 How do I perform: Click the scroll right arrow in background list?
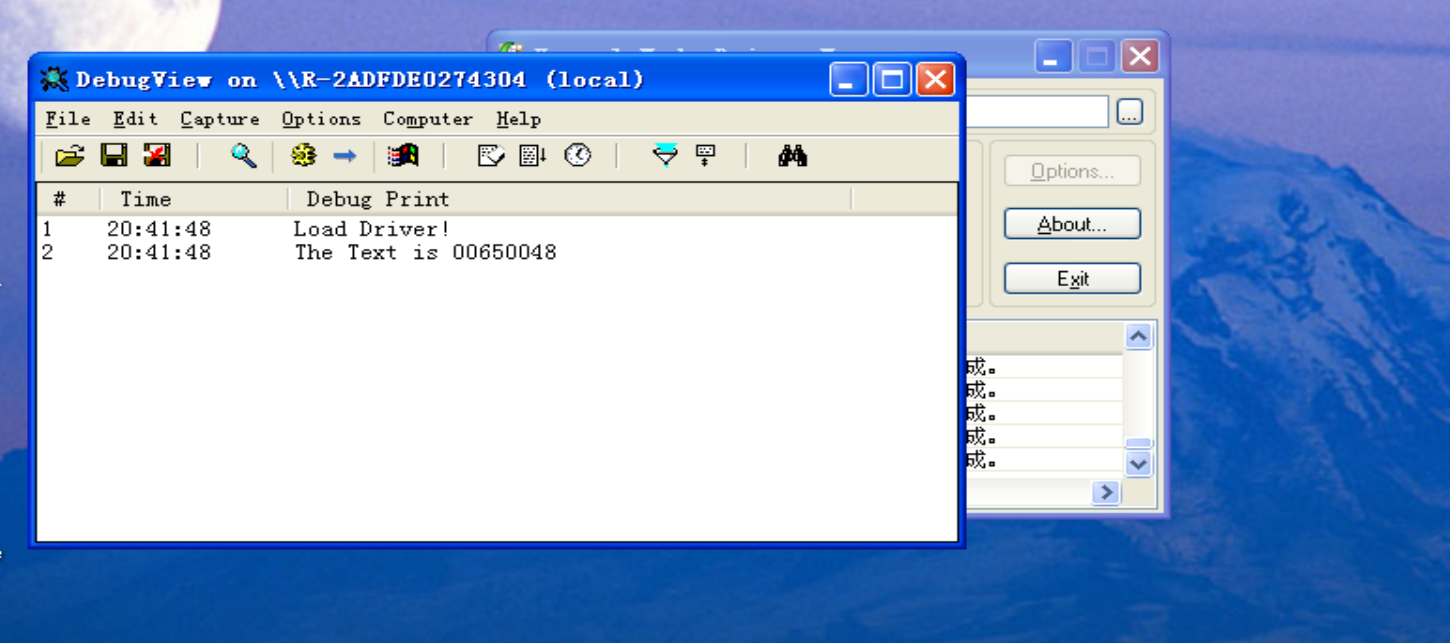1106,492
